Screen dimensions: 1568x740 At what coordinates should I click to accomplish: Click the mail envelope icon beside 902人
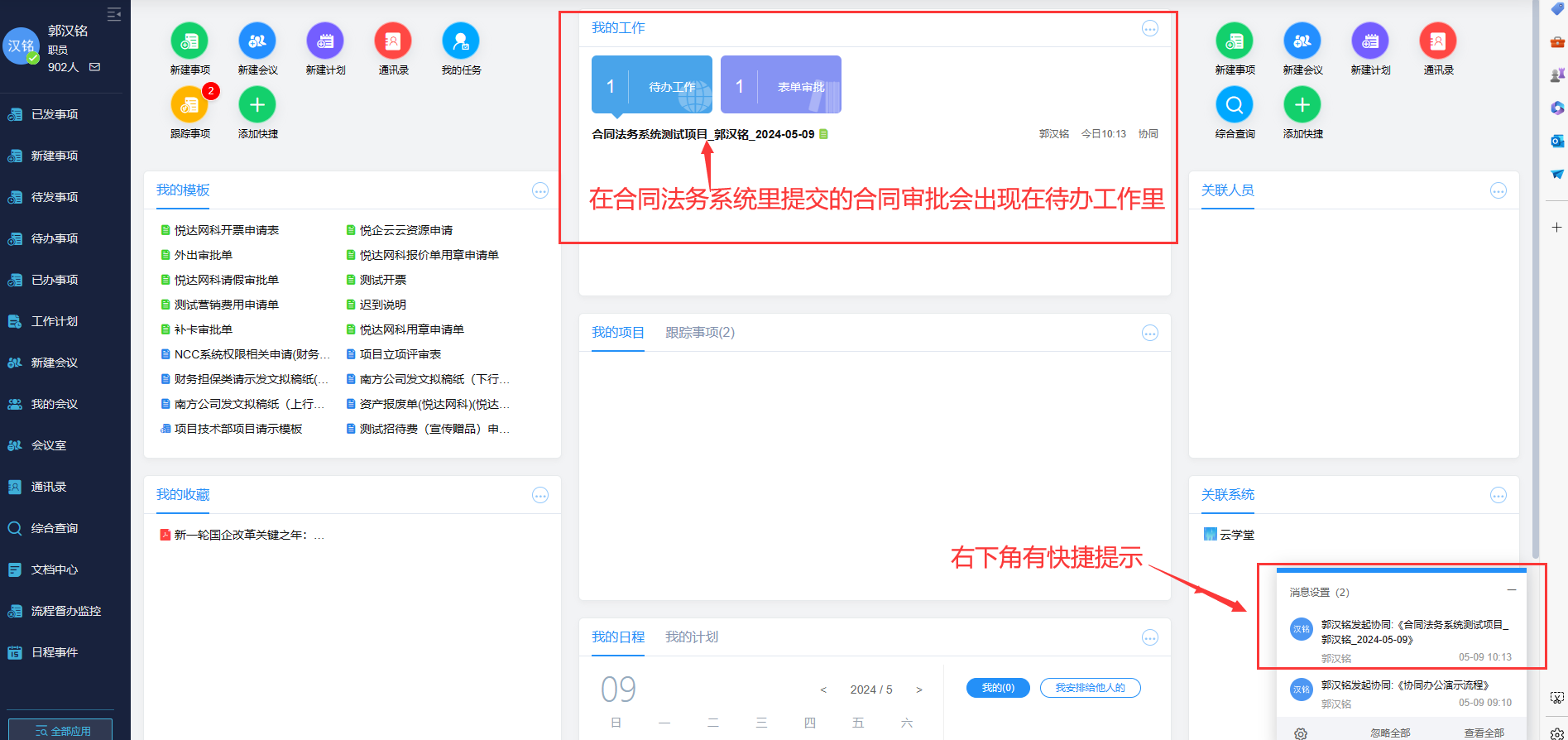[x=95, y=67]
